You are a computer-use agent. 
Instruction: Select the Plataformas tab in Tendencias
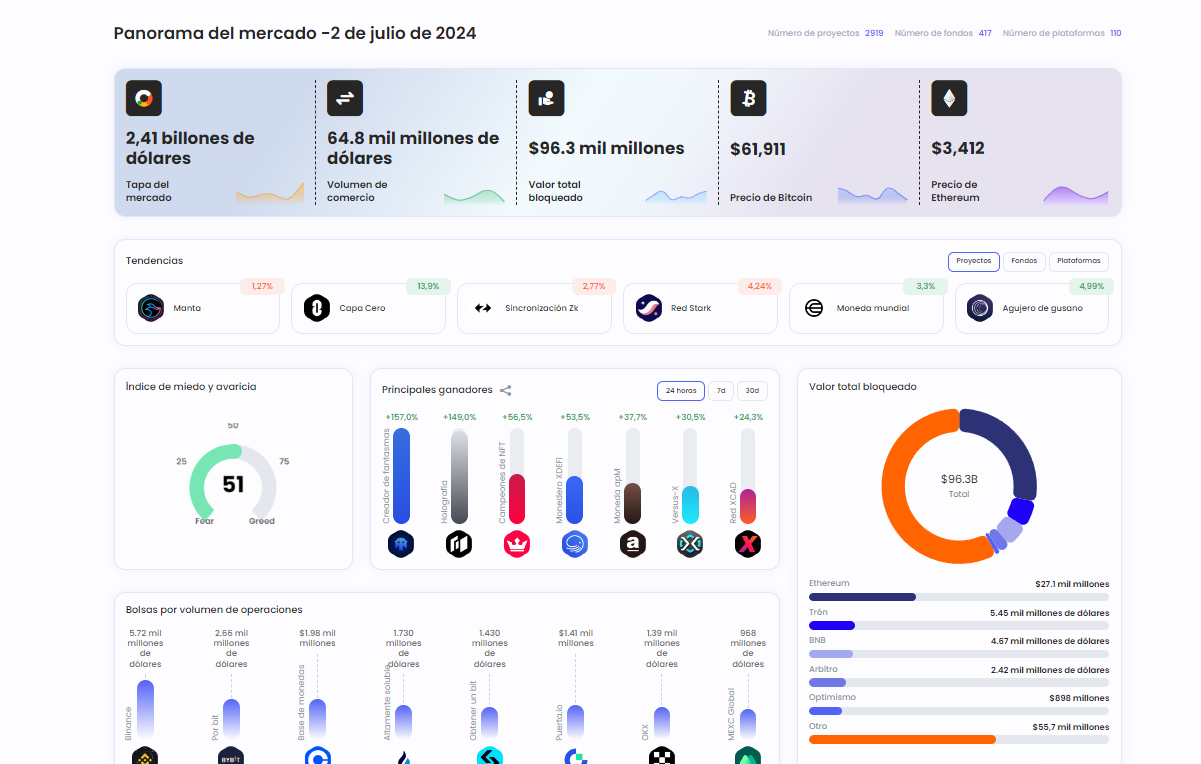pyautogui.click(x=1078, y=261)
